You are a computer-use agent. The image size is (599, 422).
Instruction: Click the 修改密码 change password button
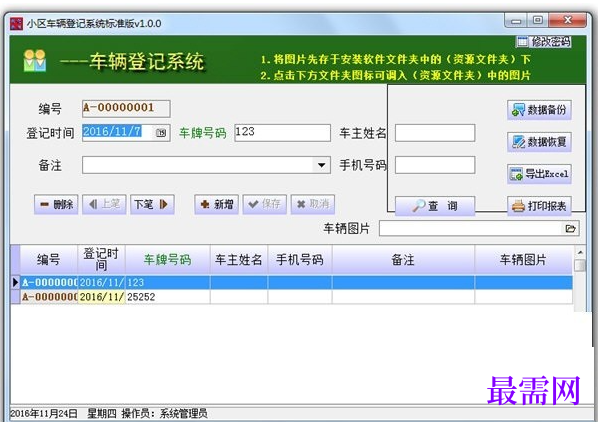click(x=544, y=42)
